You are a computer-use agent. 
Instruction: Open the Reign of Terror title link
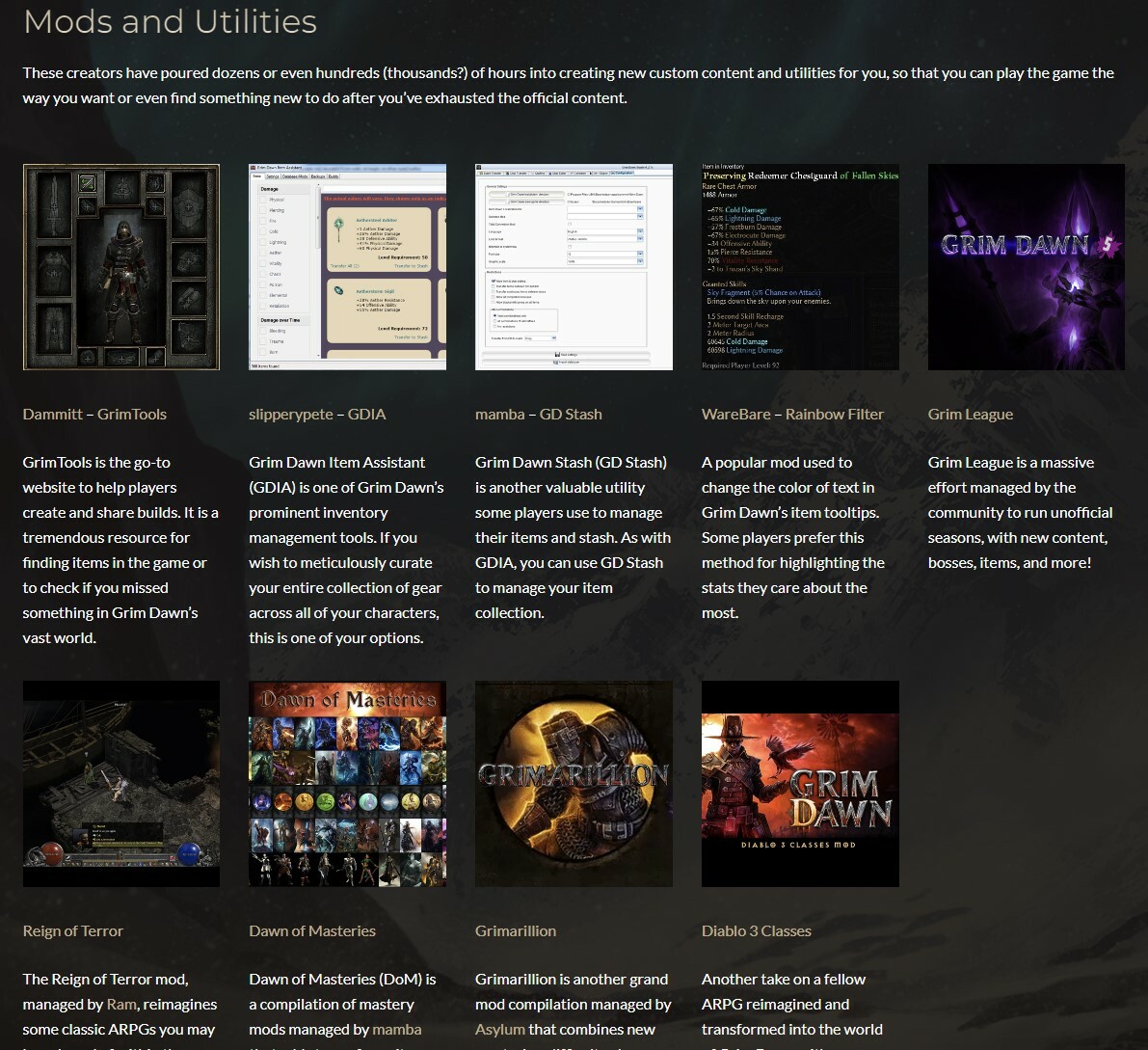point(72,931)
